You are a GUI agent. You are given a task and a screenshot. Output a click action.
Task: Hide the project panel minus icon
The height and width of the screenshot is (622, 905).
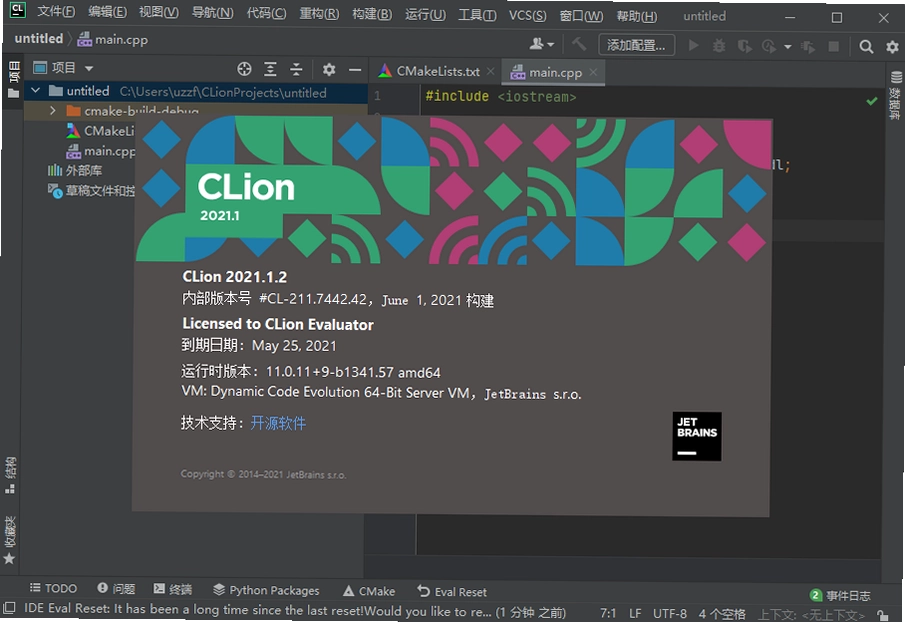coord(355,70)
